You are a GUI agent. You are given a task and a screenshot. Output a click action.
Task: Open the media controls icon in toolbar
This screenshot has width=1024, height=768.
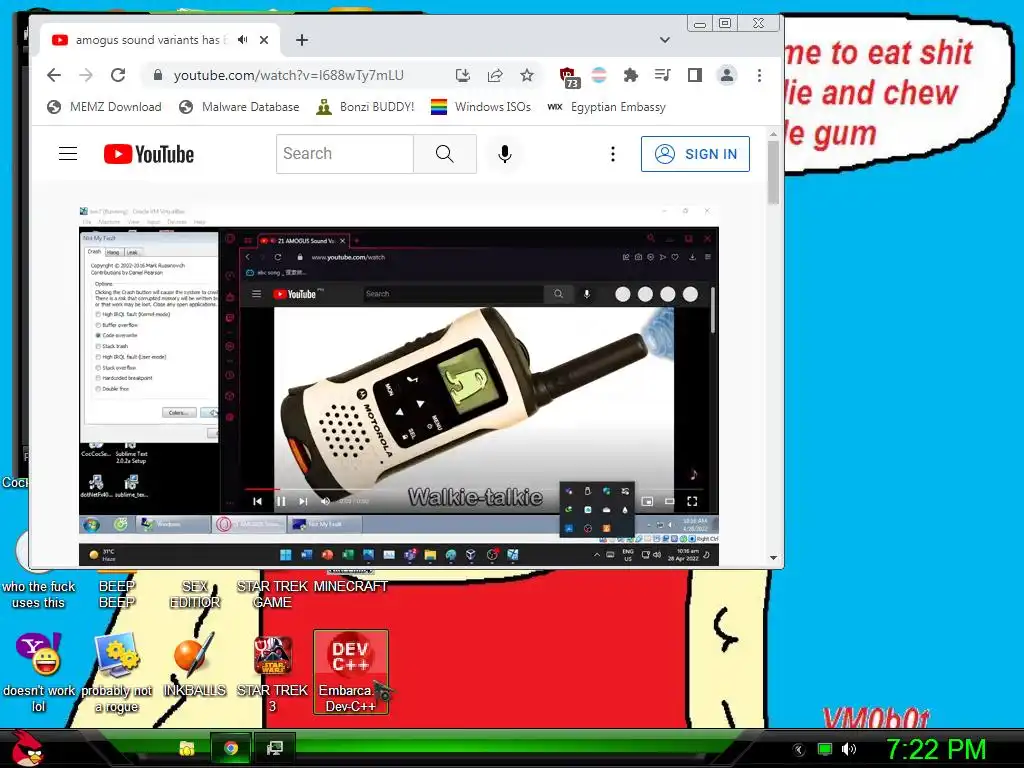click(x=662, y=75)
